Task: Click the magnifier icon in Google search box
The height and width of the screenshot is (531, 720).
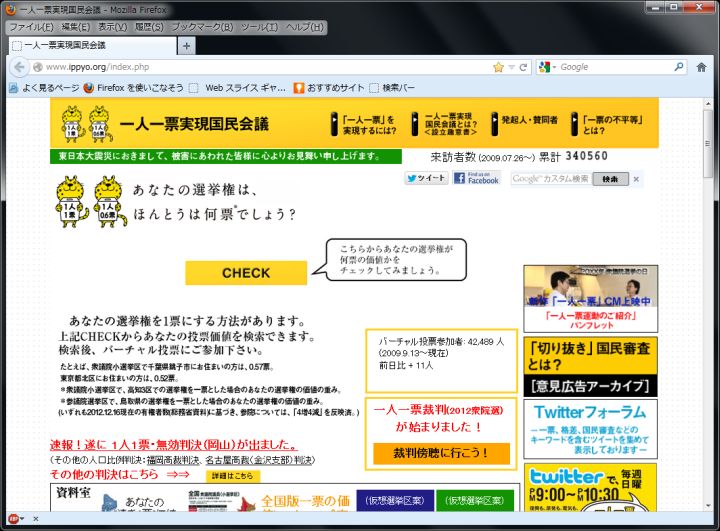Action: (679, 67)
